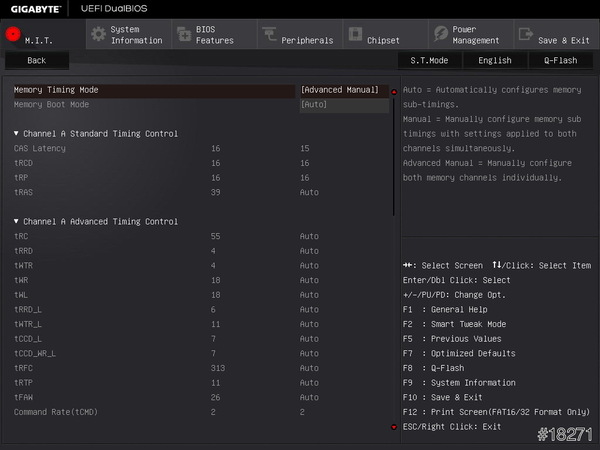Click the Peripherals icon
The image size is (600, 450).
click(x=269, y=34)
